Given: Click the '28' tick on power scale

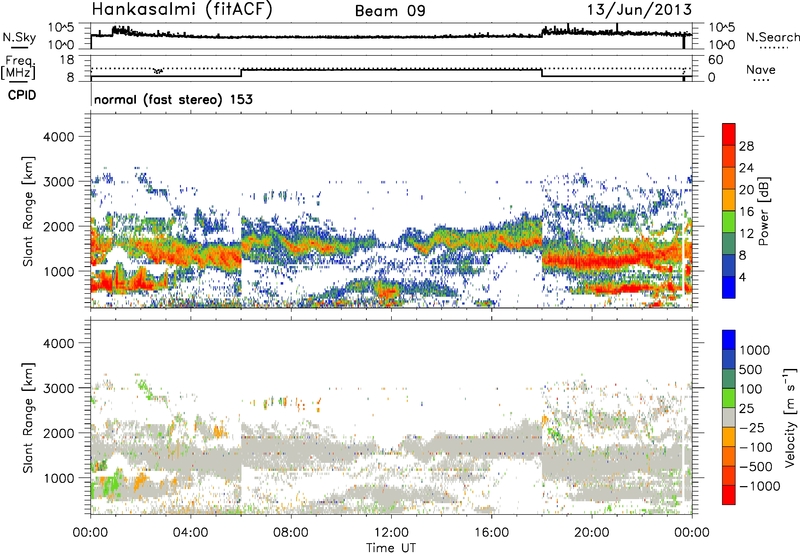Looking at the screenshot, I should point(746,146).
